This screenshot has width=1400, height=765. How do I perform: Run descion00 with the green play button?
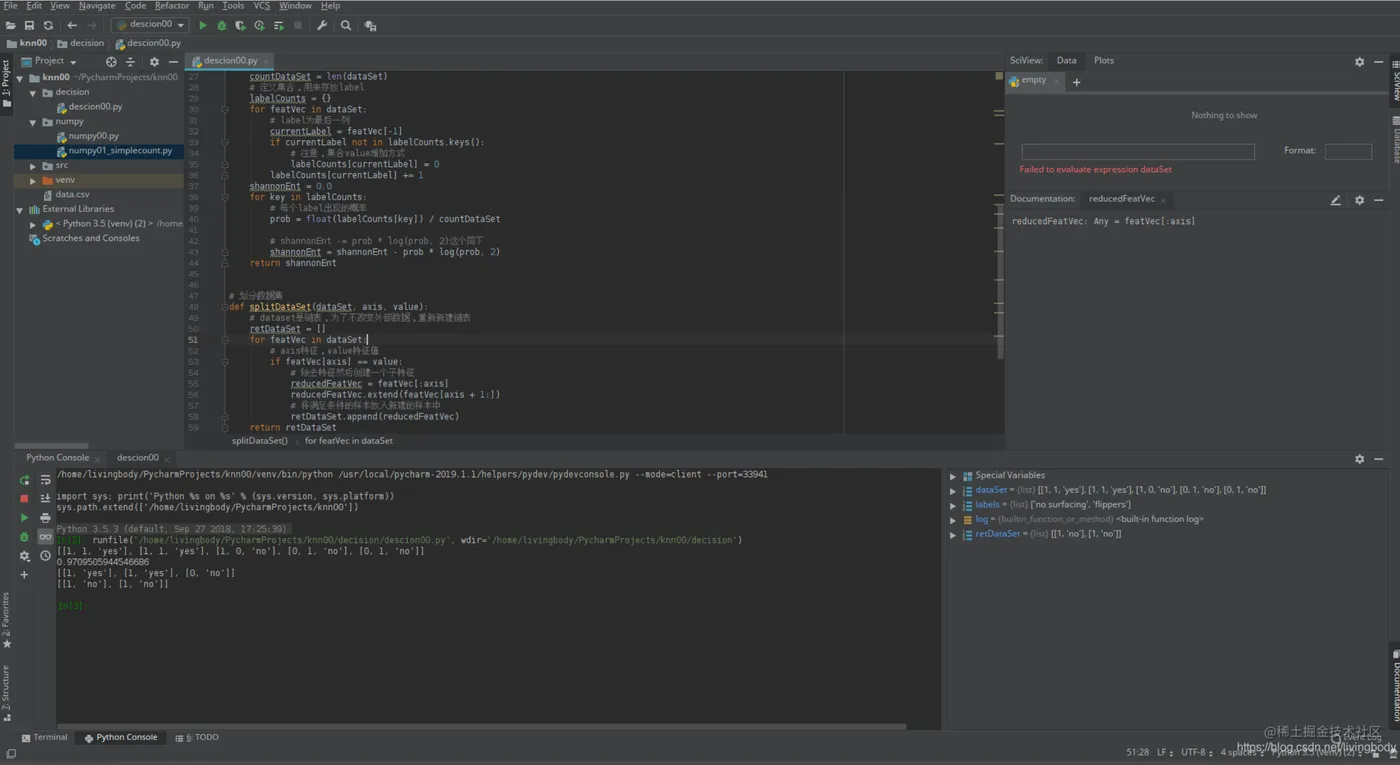pyautogui.click(x=203, y=25)
